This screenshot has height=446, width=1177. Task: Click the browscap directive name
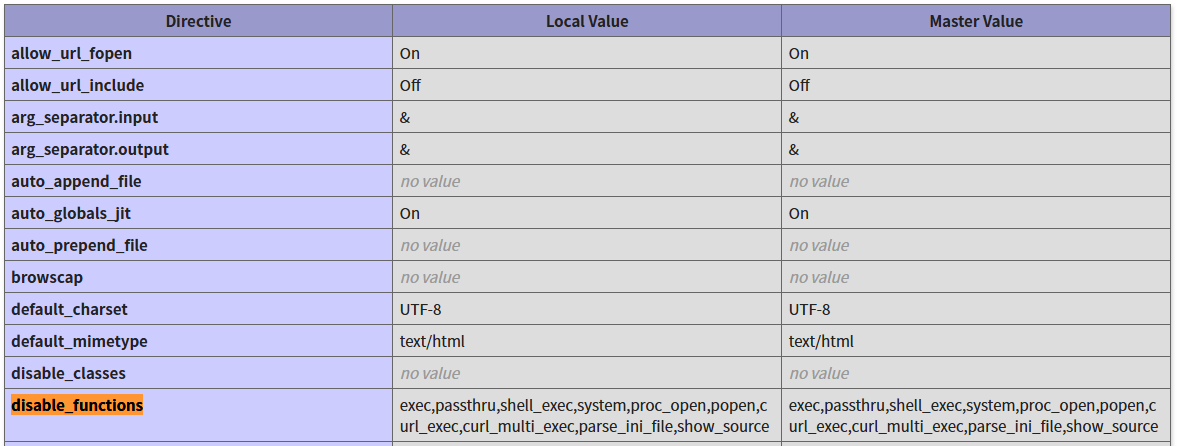(x=47, y=277)
